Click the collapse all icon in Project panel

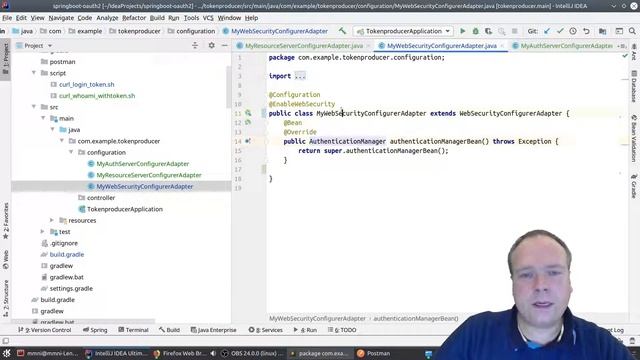(x=195, y=46)
